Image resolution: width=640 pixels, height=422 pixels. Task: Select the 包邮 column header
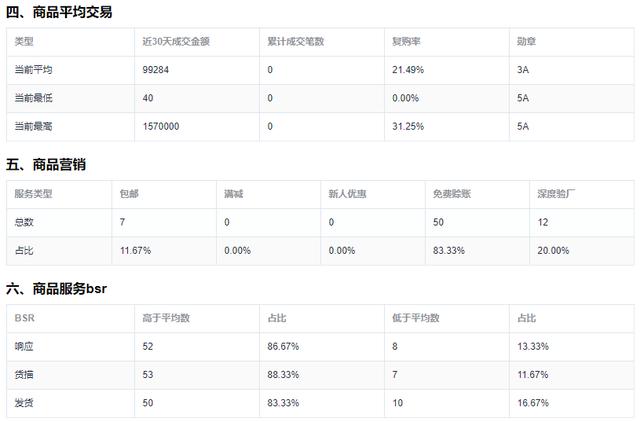click(128, 194)
